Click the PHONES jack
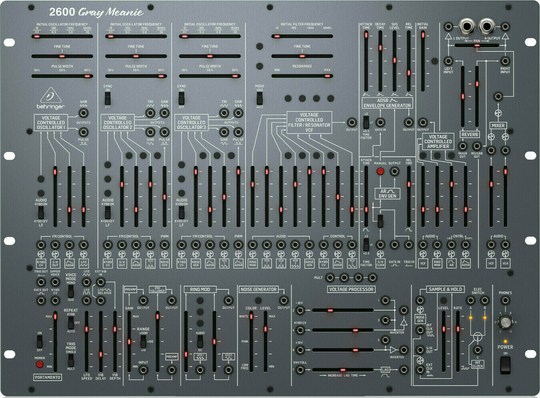The height and width of the screenshot is (398, 540). pos(505,301)
